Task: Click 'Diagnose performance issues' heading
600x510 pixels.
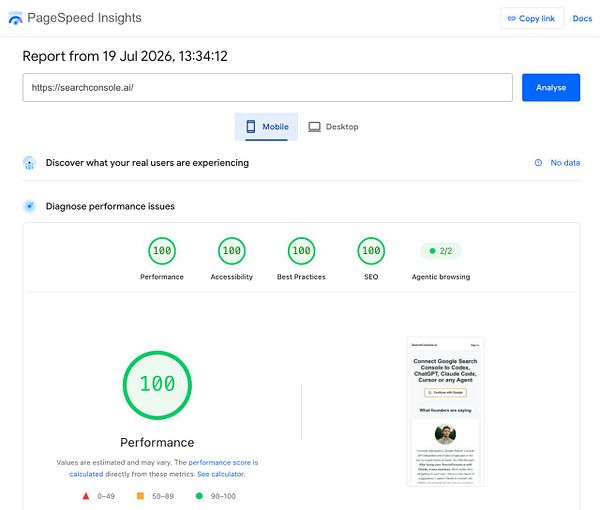Action: 110,206
